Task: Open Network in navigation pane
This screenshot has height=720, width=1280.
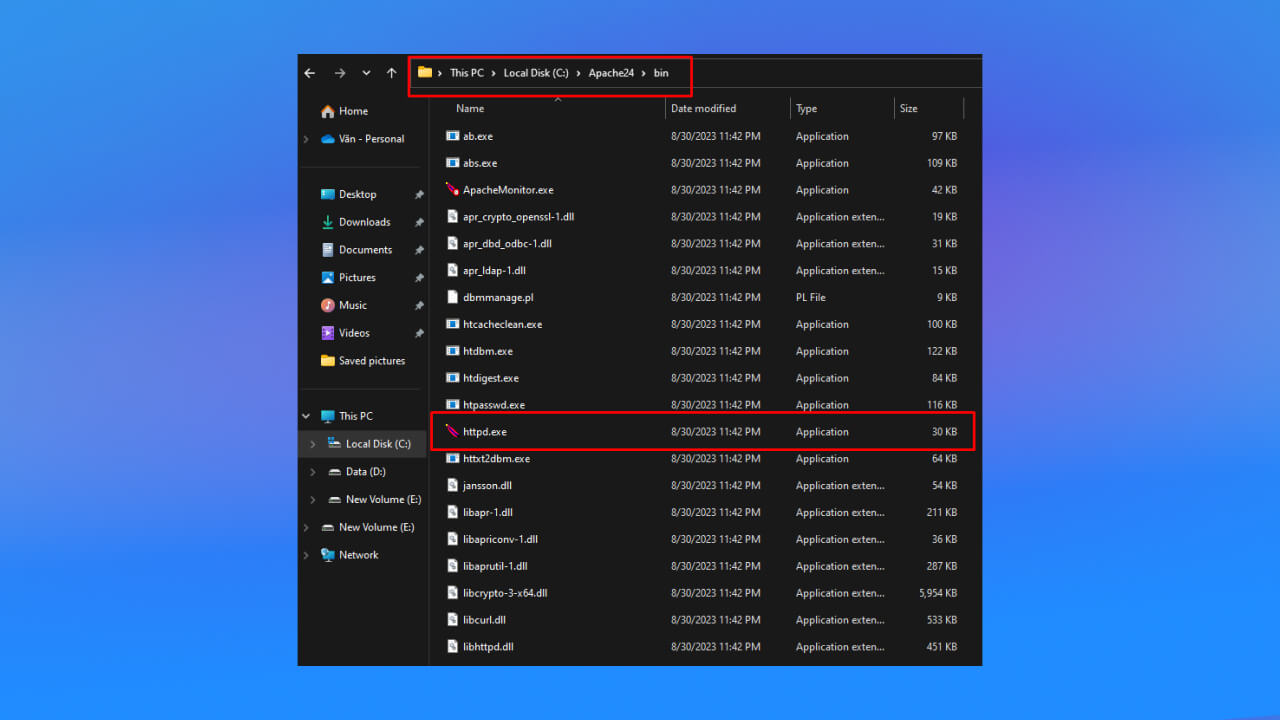Action: coord(358,555)
